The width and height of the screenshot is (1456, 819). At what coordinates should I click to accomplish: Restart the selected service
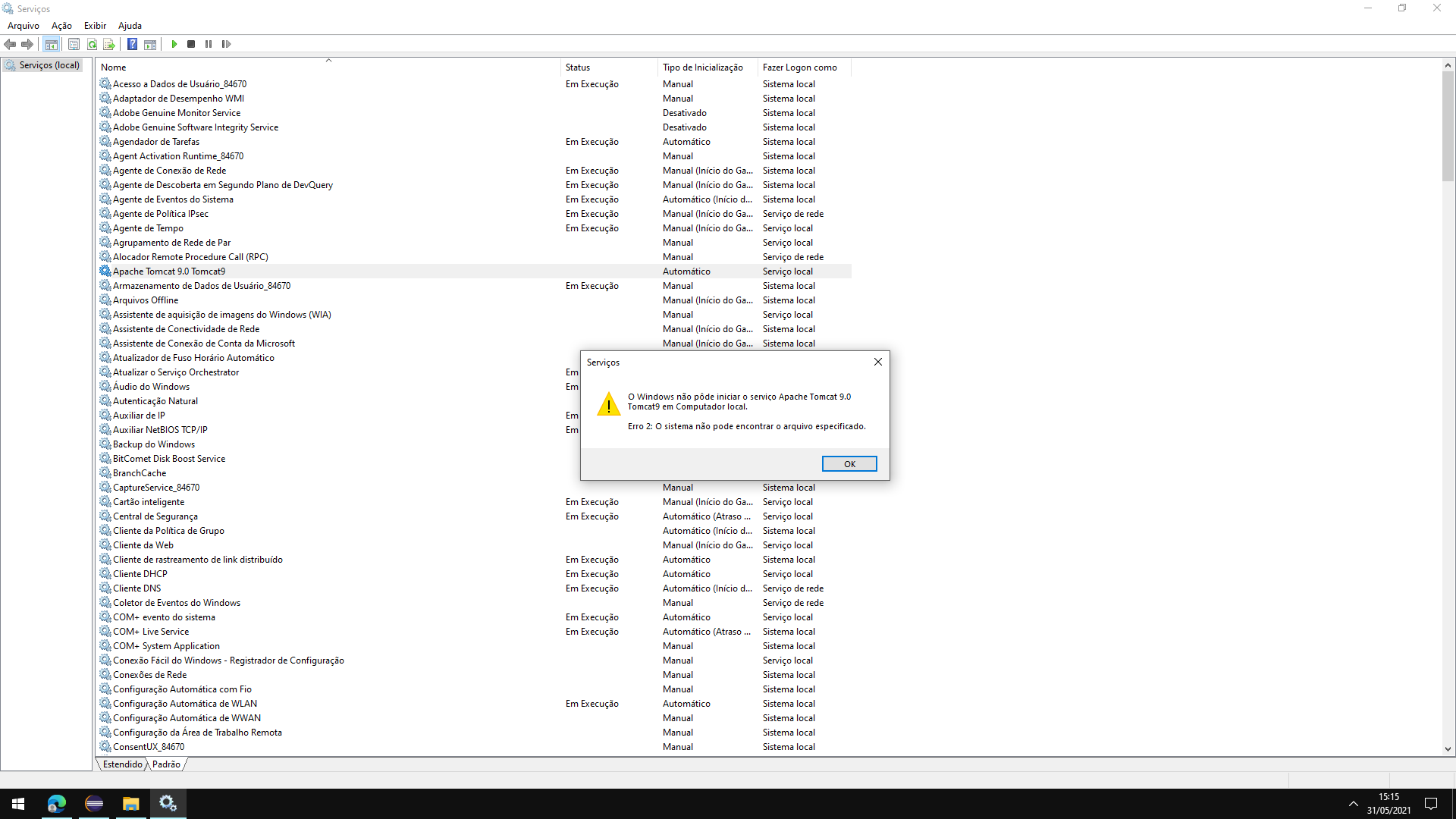(x=226, y=44)
